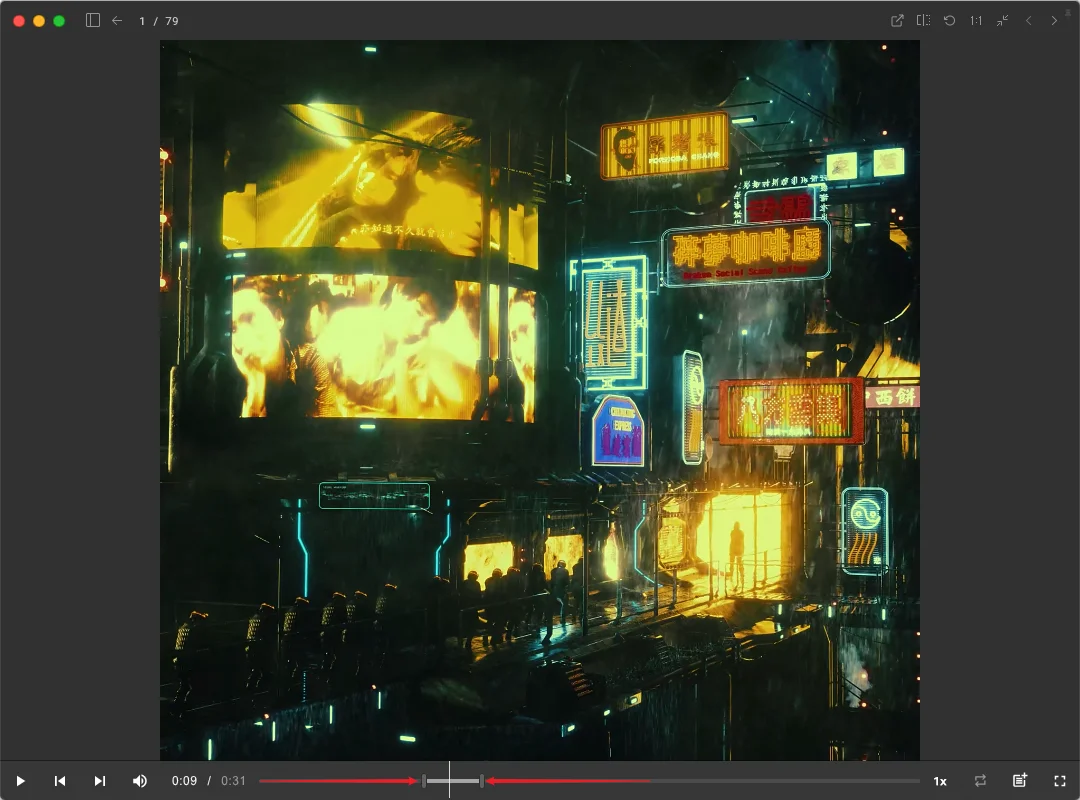Viewport: 1080px width, 800px height.
Task: Go back with the left arrow
Action: [117, 20]
